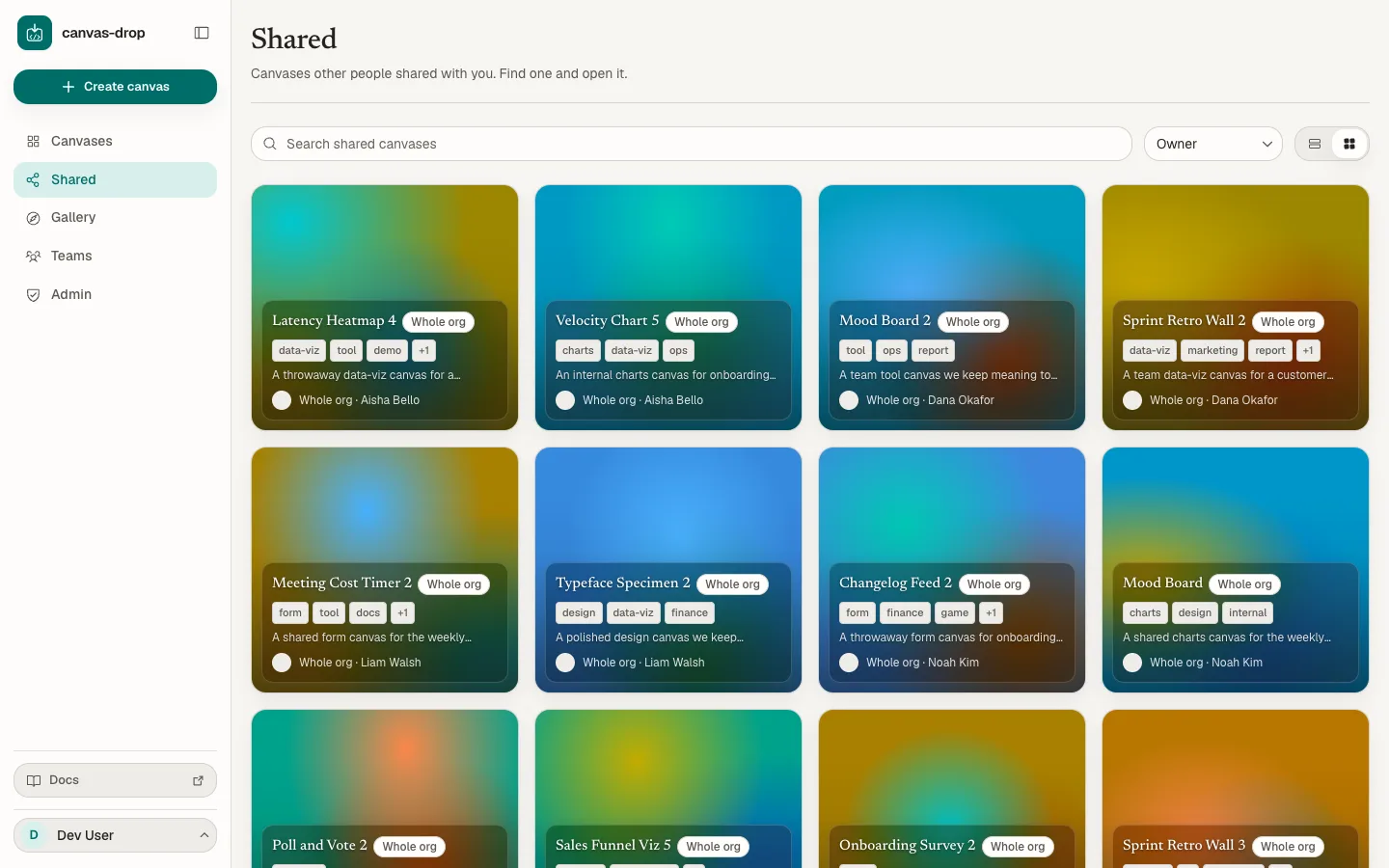Viewport: 1389px width, 868px height.
Task: Click Liam Walsh avatar on Meeting Cost Timer 2
Action: point(282,663)
